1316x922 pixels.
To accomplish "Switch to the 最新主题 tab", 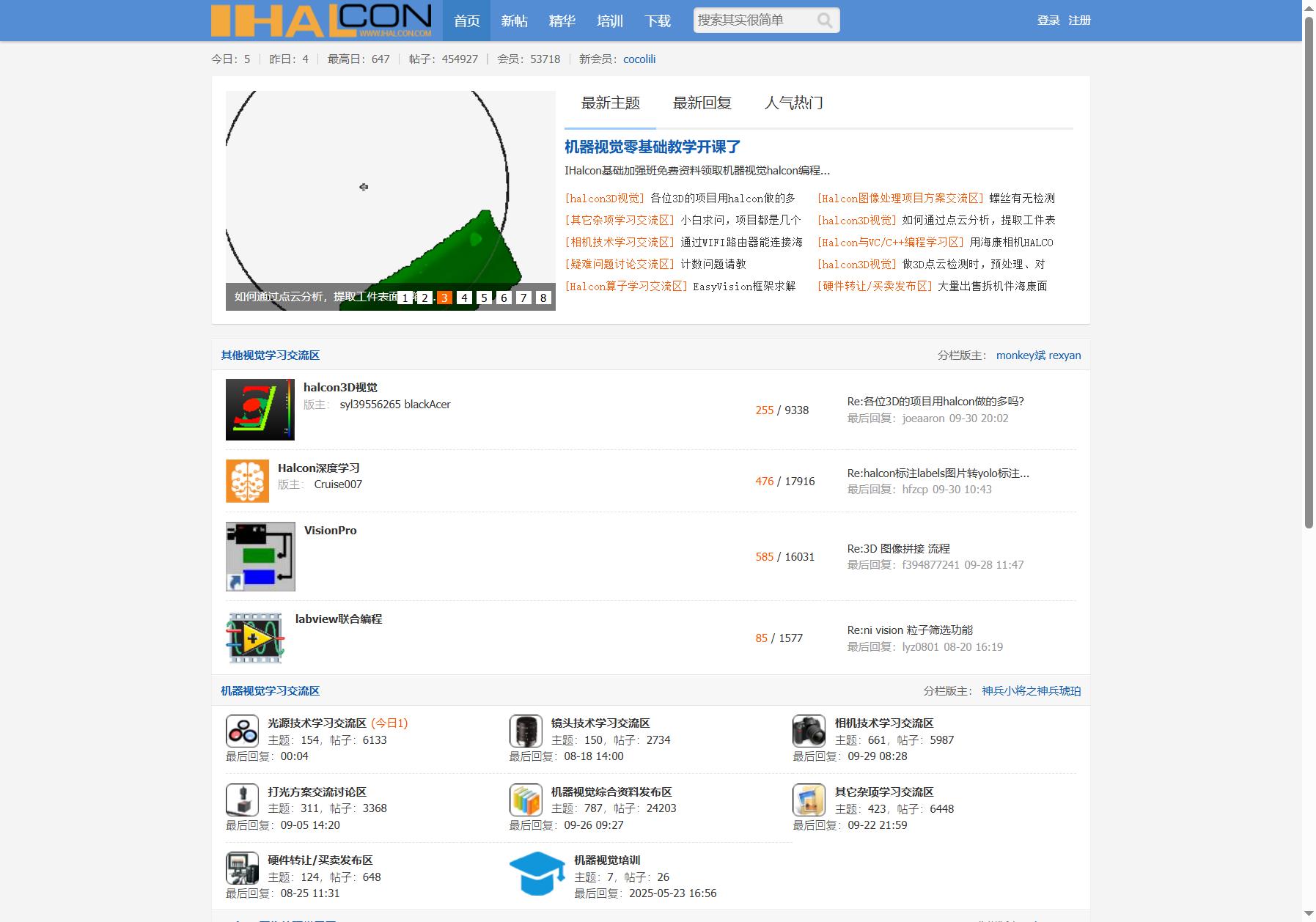I will [x=610, y=103].
